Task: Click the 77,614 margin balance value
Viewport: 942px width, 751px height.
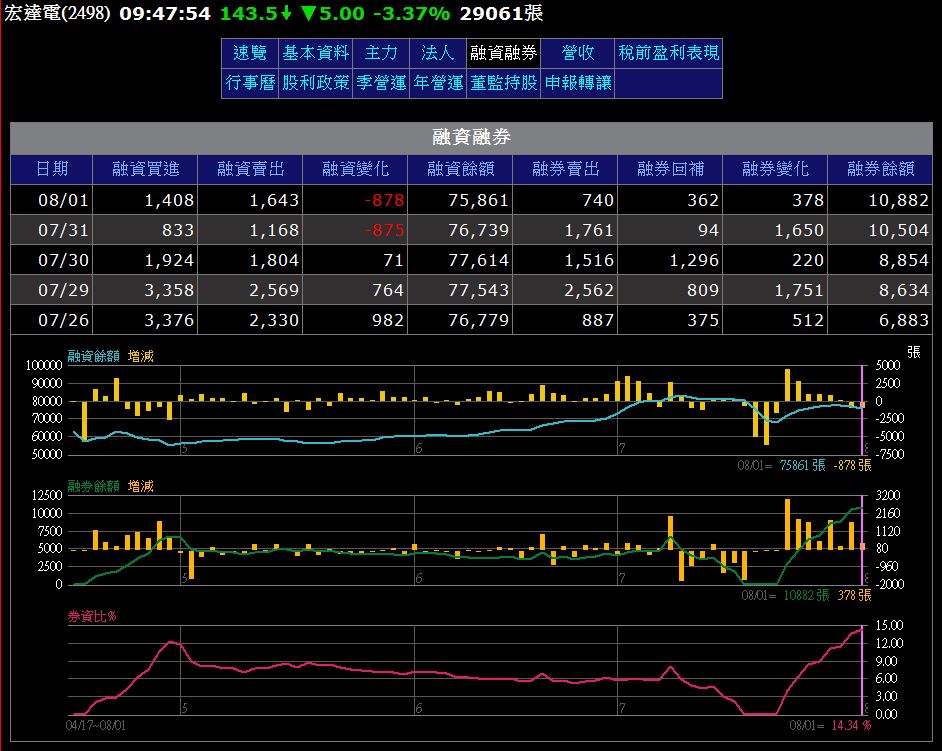Action: click(x=479, y=260)
